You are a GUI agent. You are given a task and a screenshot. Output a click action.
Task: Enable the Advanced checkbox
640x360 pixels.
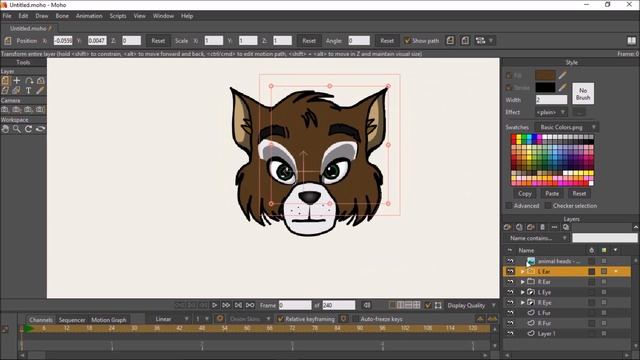(x=509, y=206)
